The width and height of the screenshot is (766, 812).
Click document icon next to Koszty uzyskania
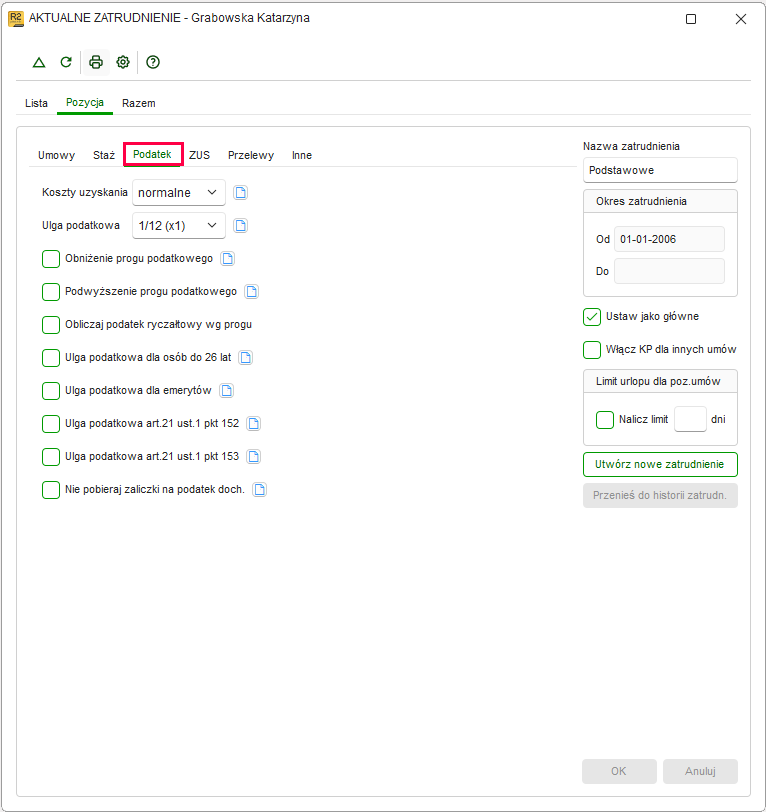pyautogui.click(x=240, y=193)
